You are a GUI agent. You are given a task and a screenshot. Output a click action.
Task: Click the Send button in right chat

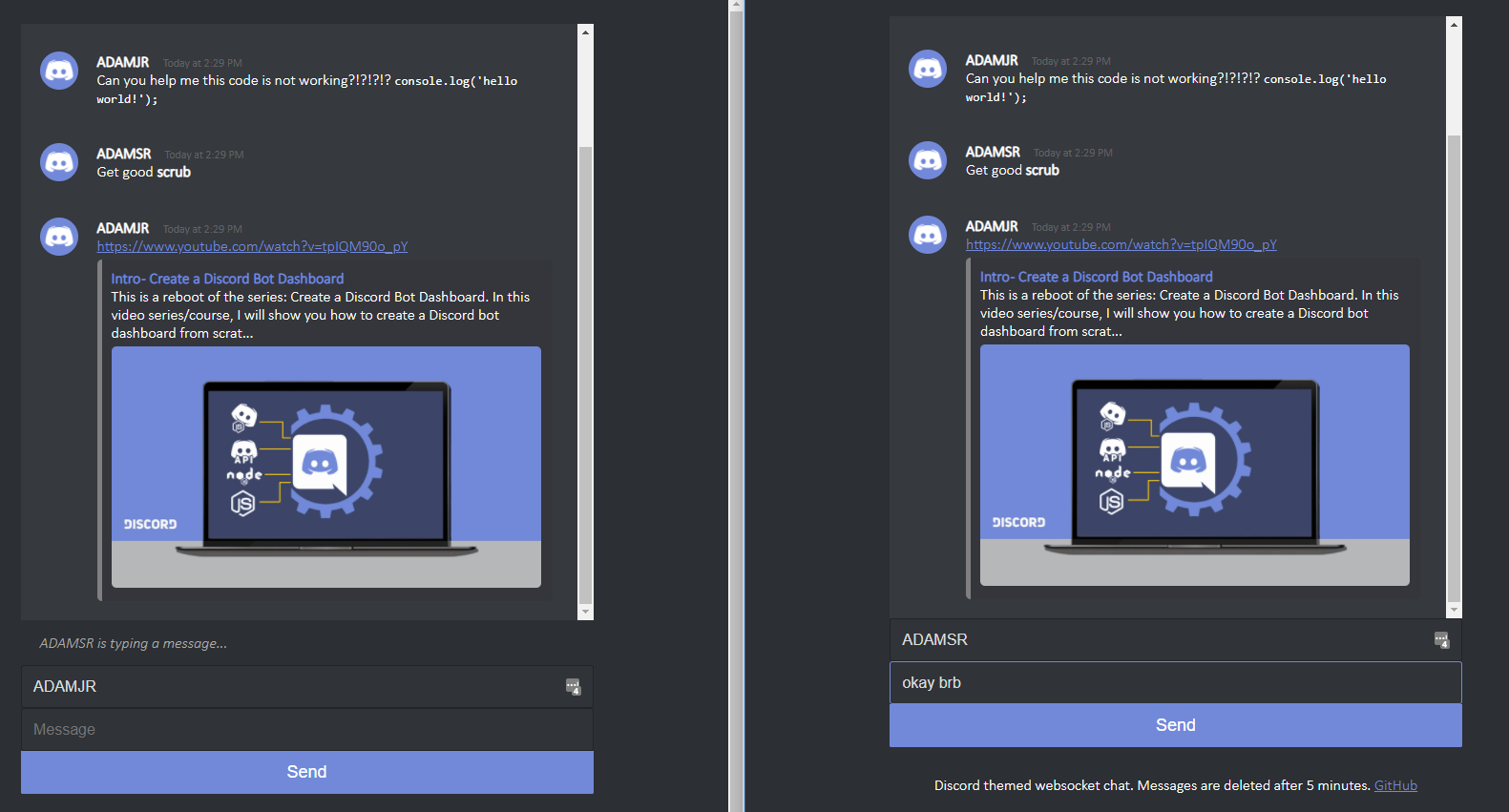coord(1176,725)
